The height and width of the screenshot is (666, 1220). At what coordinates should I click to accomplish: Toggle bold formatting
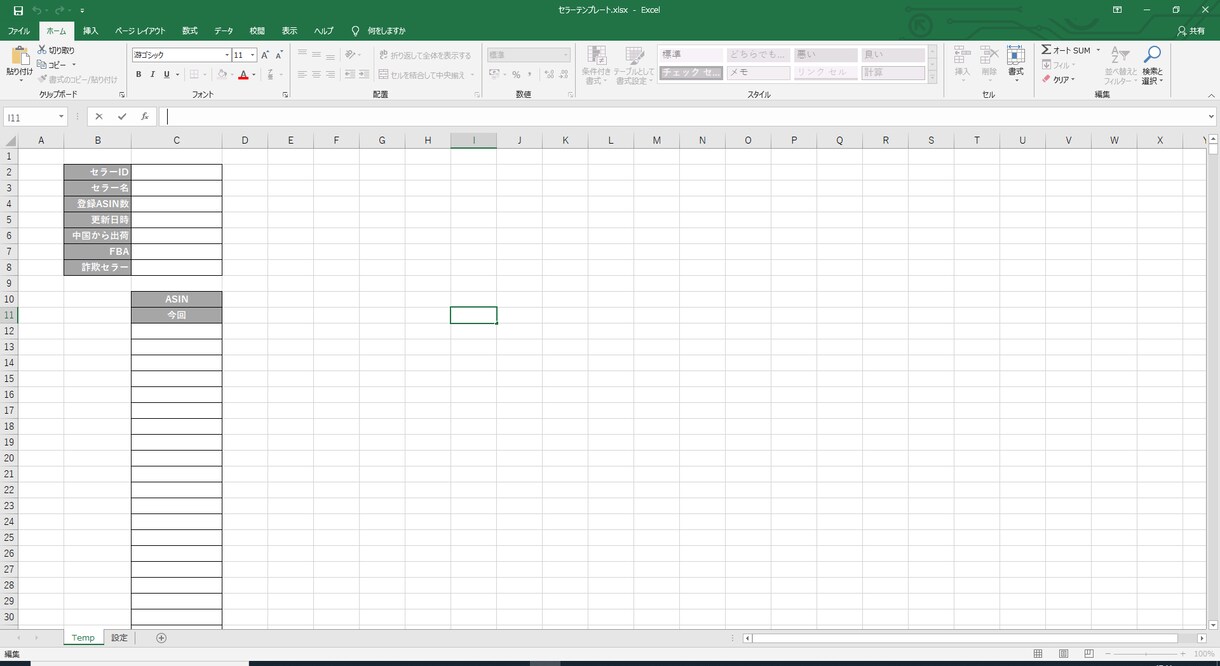point(139,74)
